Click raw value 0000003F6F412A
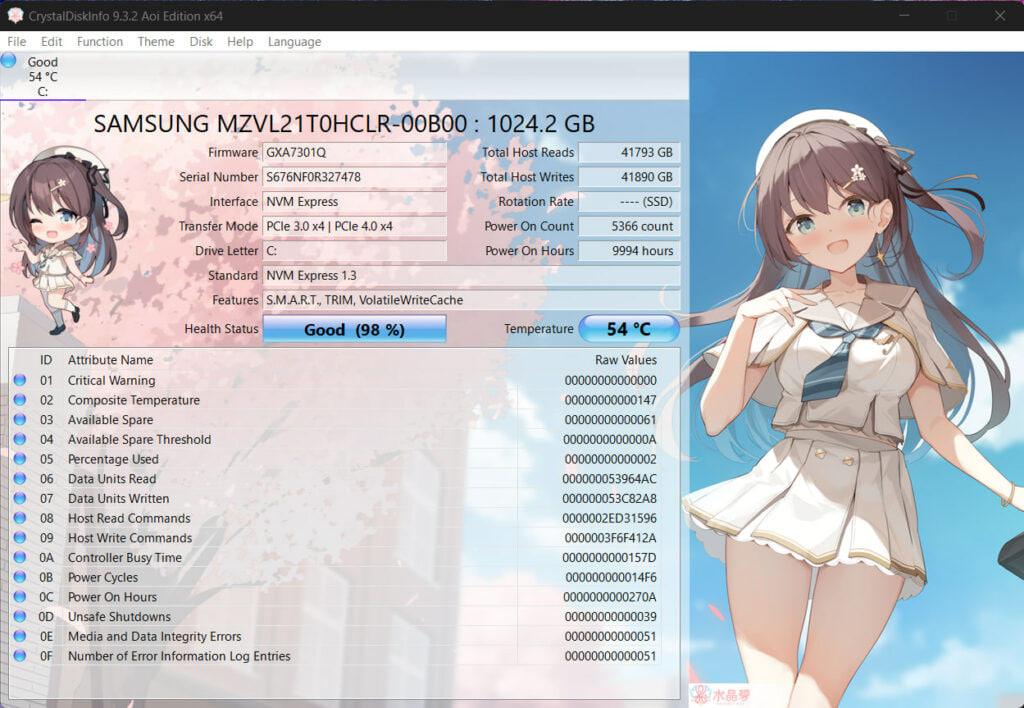Viewport: 1024px width, 708px height. 609,538
